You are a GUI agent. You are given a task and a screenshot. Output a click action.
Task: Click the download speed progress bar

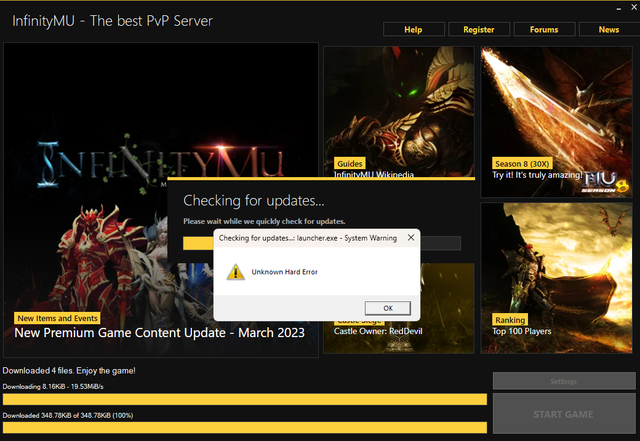pos(245,399)
